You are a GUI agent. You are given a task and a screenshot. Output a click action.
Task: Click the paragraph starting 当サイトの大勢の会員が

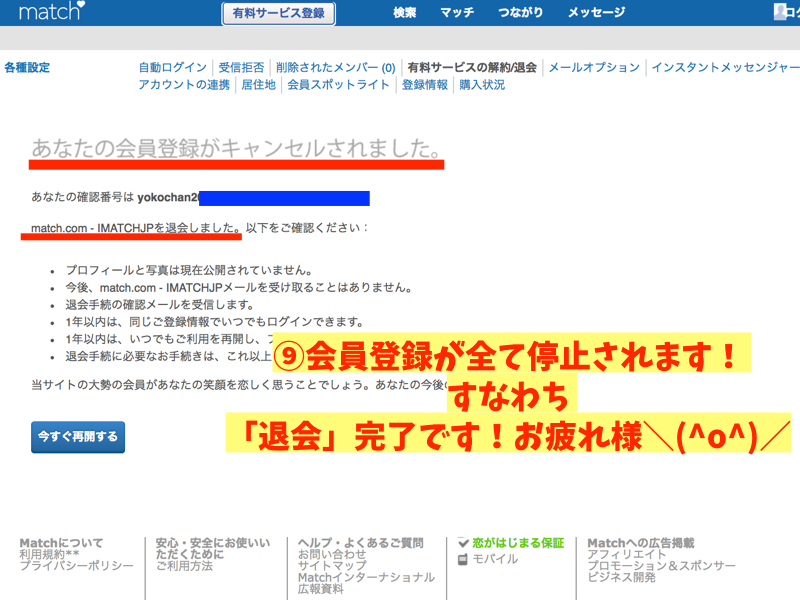239,385
